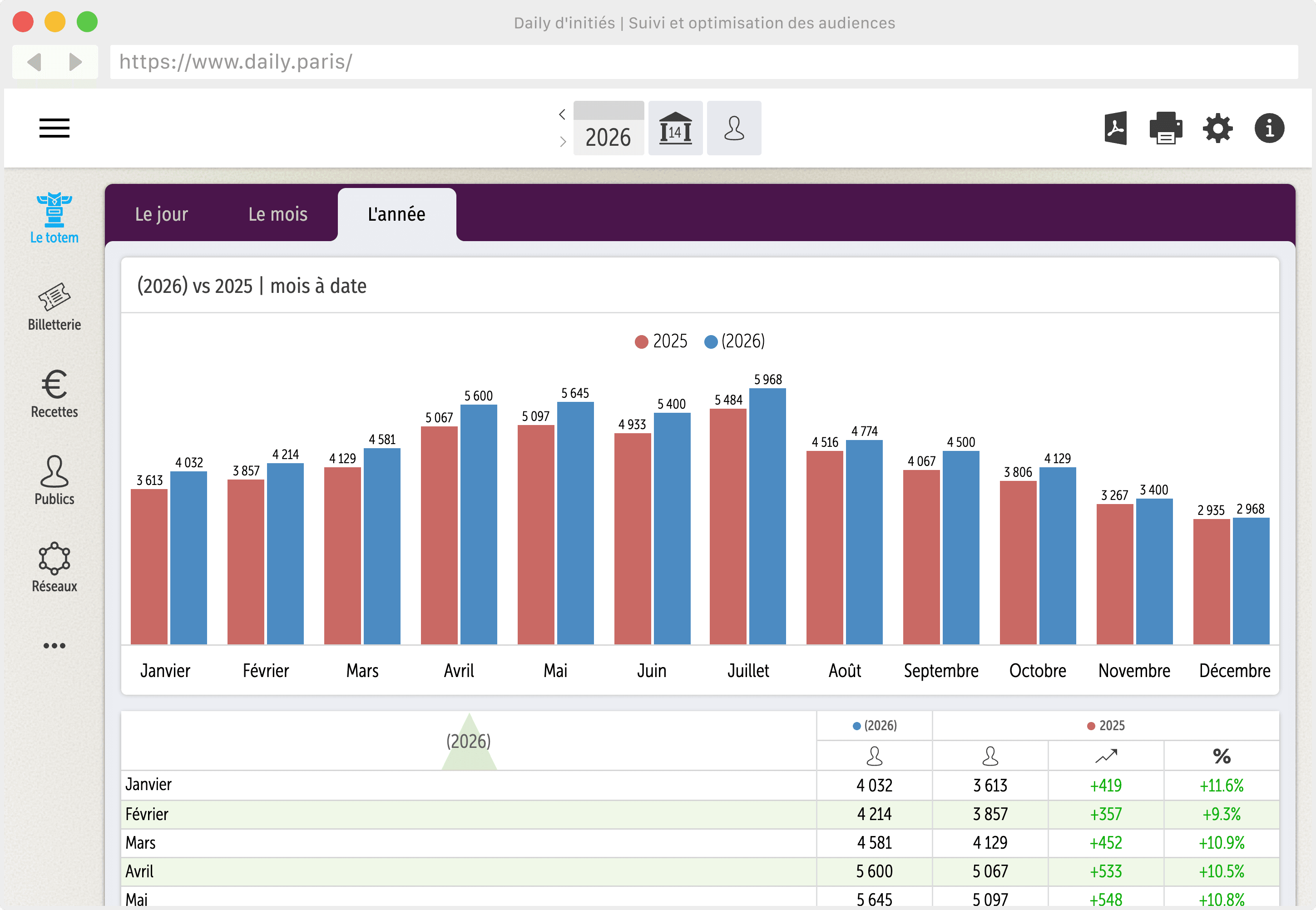The height and width of the screenshot is (910, 1316).
Task: Export the report as PDF
Action: (1116, 129)
